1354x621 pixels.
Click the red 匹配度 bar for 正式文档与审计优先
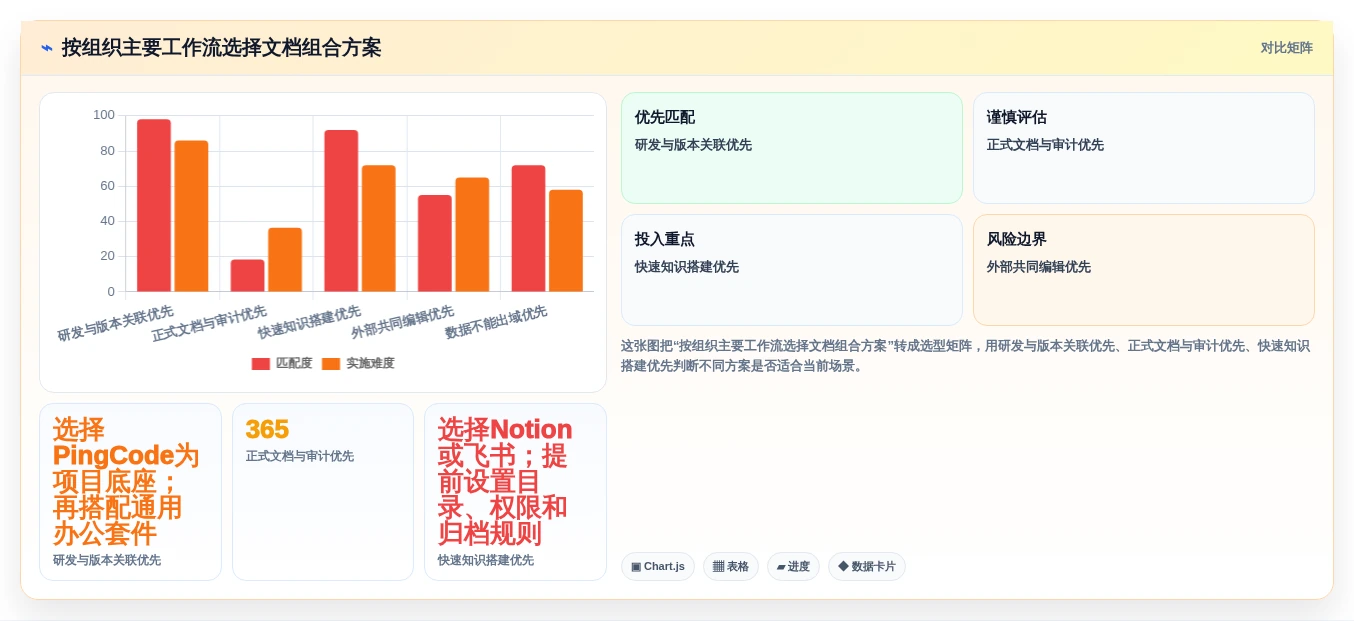point(248,276)
